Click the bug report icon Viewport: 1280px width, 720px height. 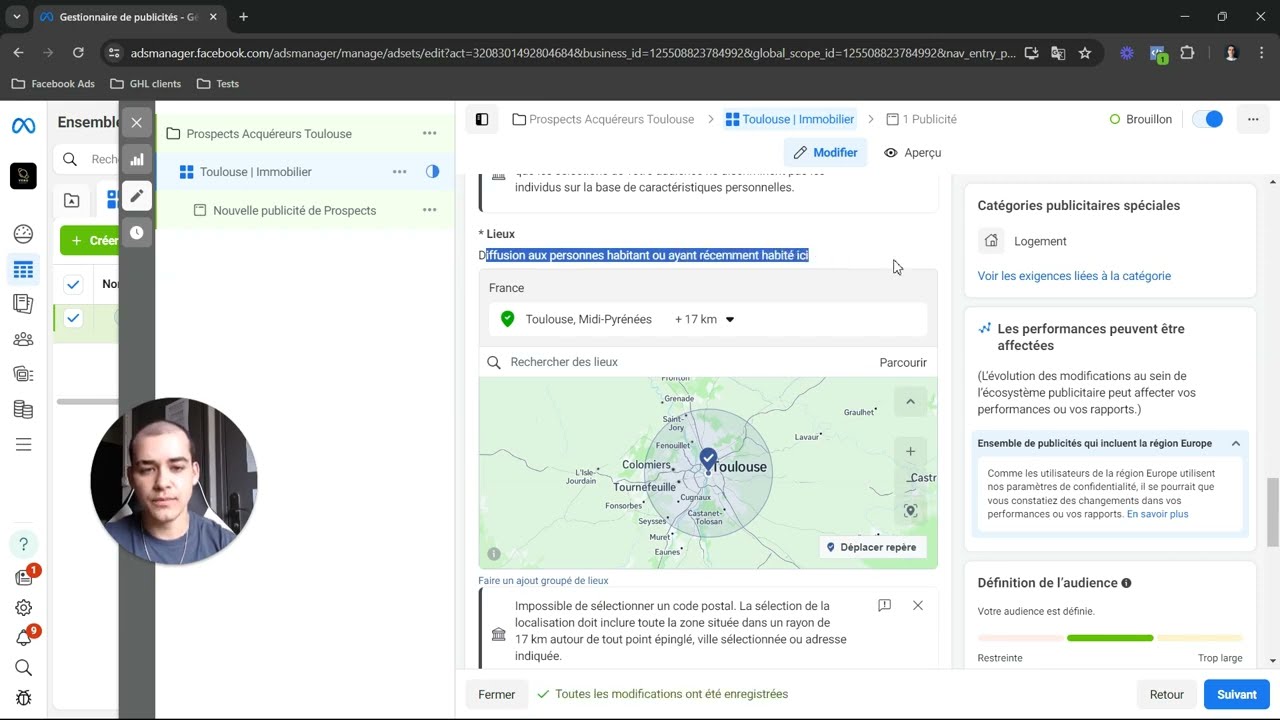[x=23, y=698]
